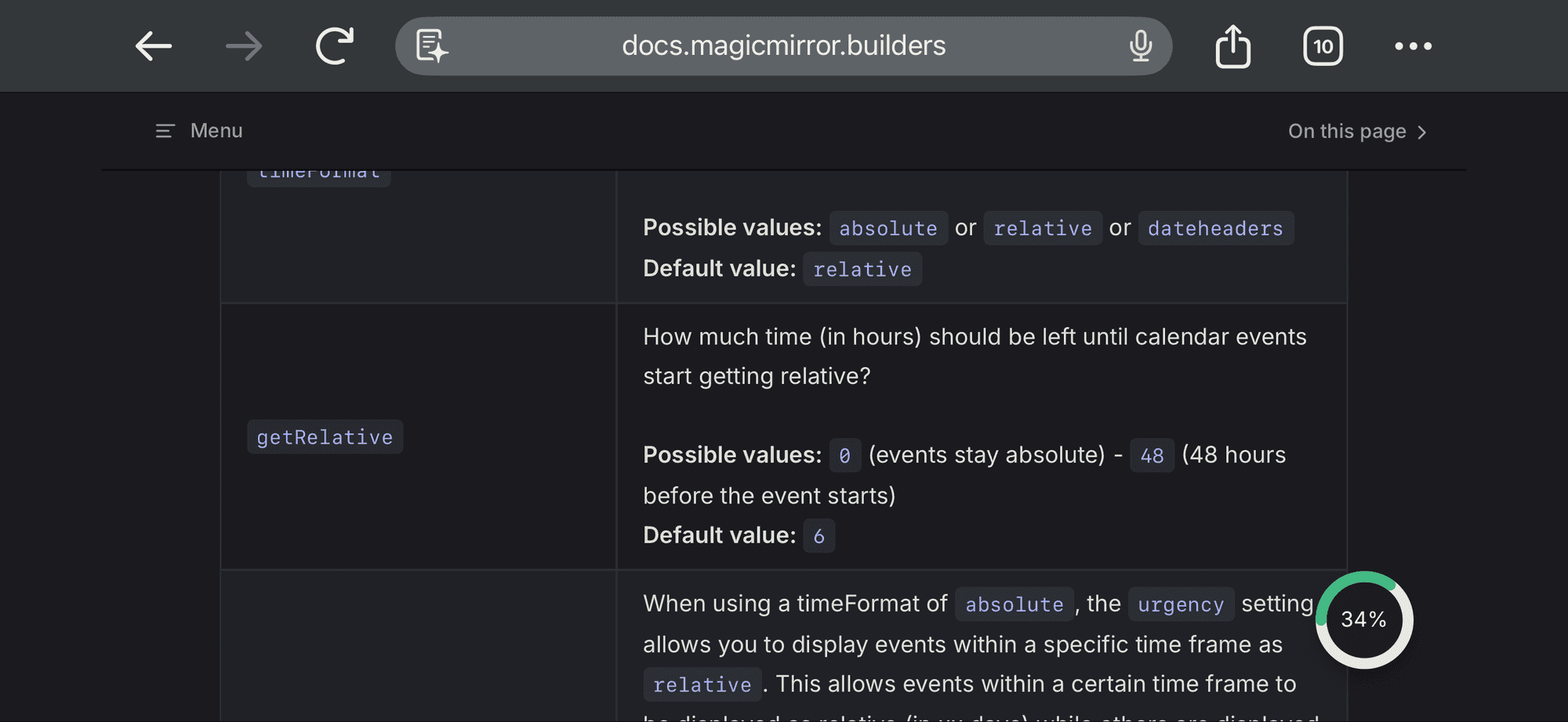
Task: Open the page summary sparkle icon
Action: pyautogui.click(x=432, y=46)
